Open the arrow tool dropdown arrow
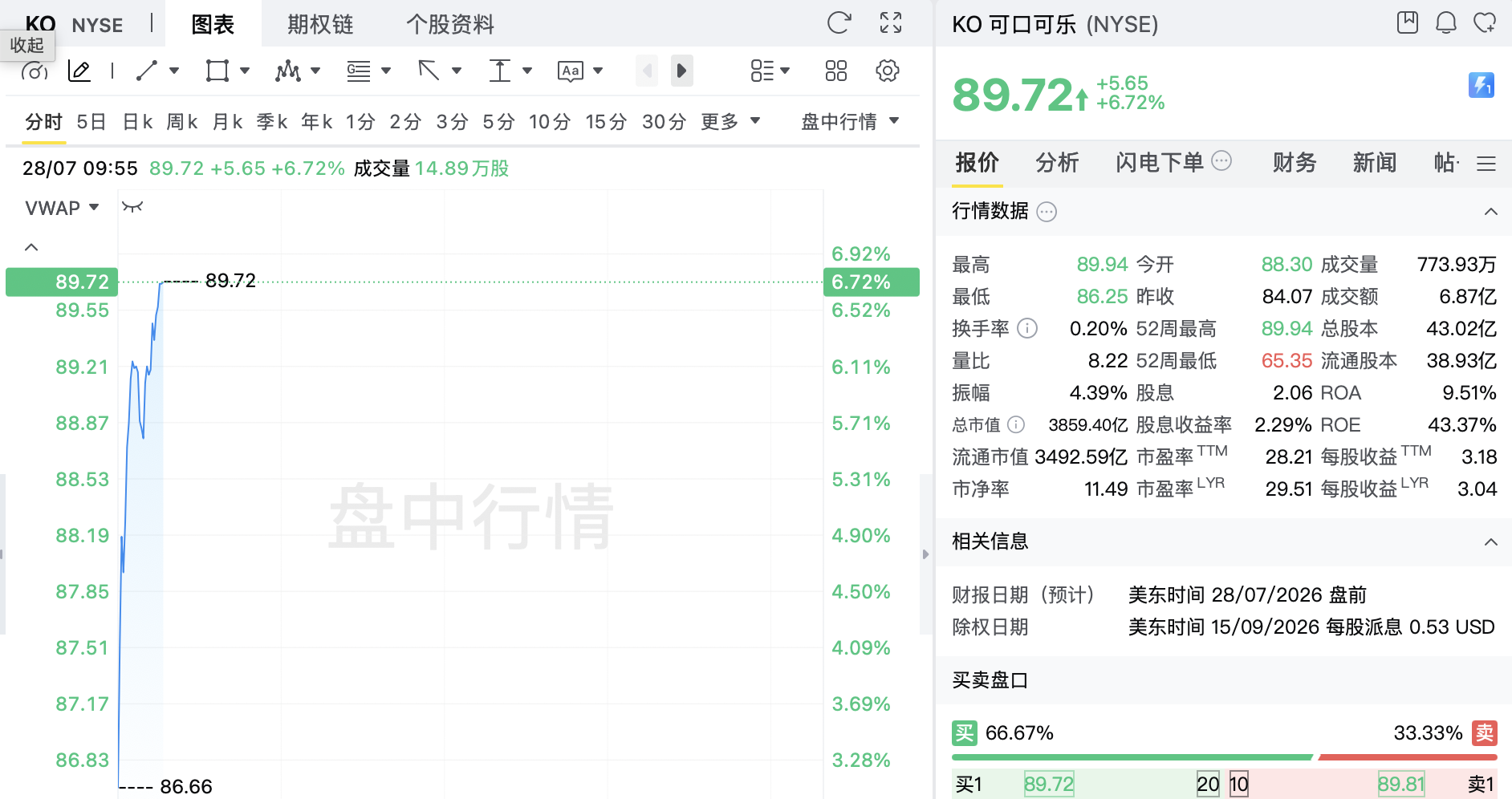1512x799 pixels. [x=457, y=71]
